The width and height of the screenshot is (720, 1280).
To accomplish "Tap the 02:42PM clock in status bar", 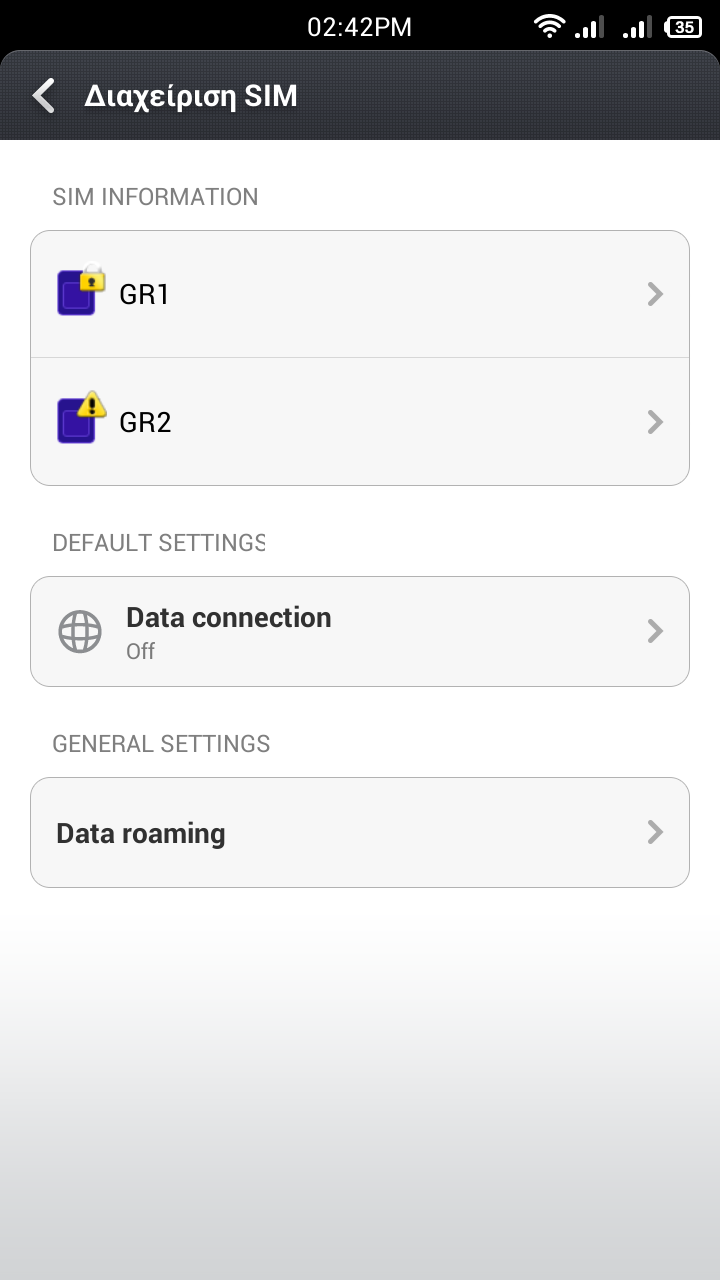I will click(359, 27).
